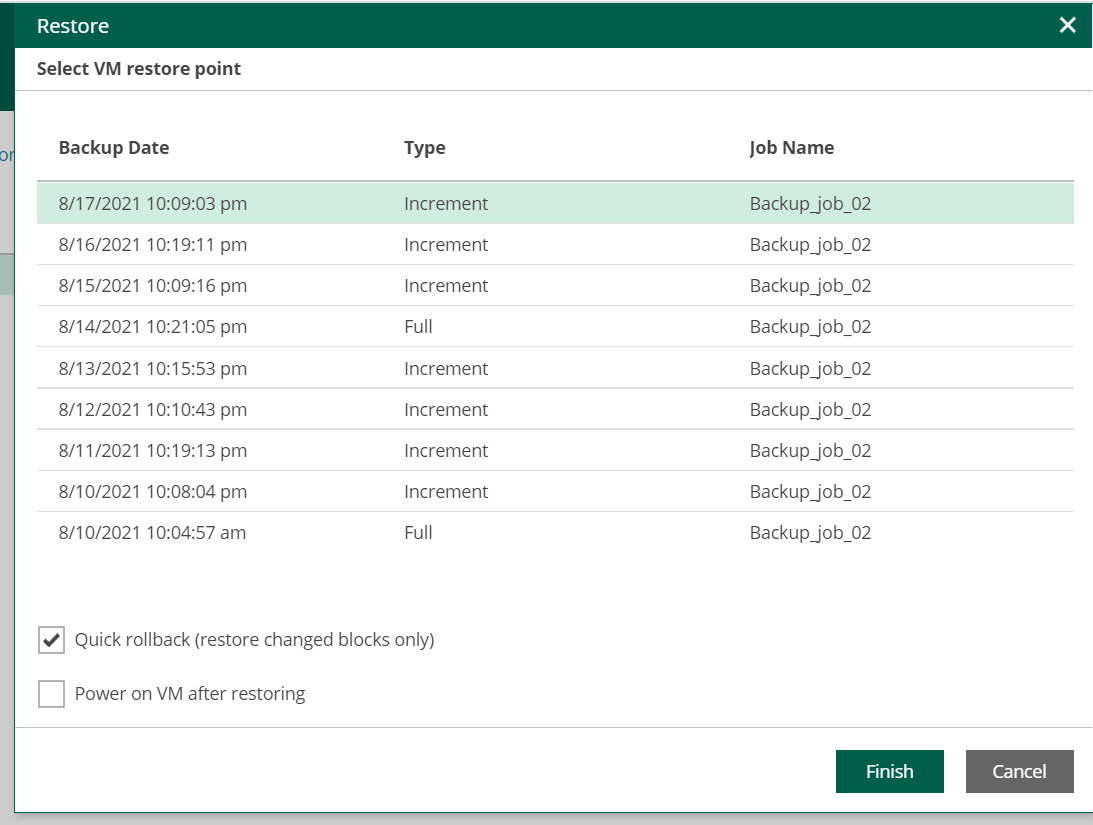This screenshot has height=825, width=1093.
Task: Sort the list by Type column
Action: click(424, 147)
